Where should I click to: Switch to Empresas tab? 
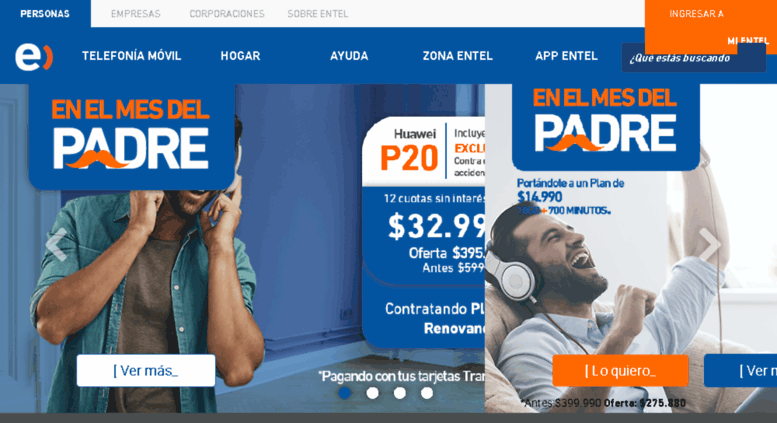point(136,14)
